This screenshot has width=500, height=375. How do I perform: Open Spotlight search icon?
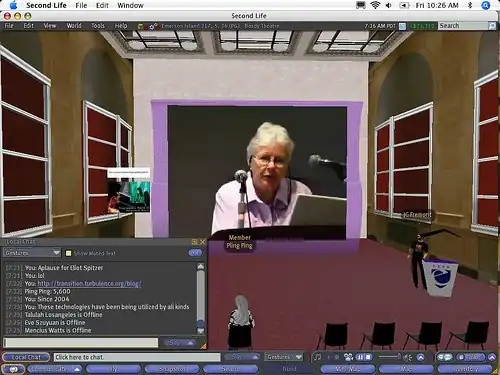click(x=486, y=5)
